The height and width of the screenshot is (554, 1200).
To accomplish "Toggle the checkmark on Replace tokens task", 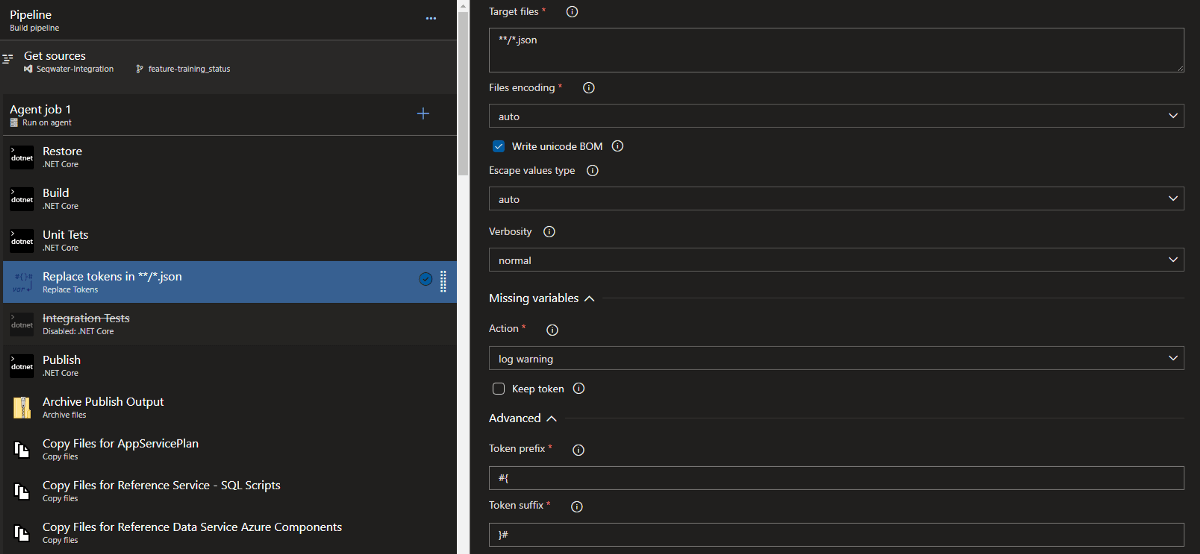I will click(425, 280).
